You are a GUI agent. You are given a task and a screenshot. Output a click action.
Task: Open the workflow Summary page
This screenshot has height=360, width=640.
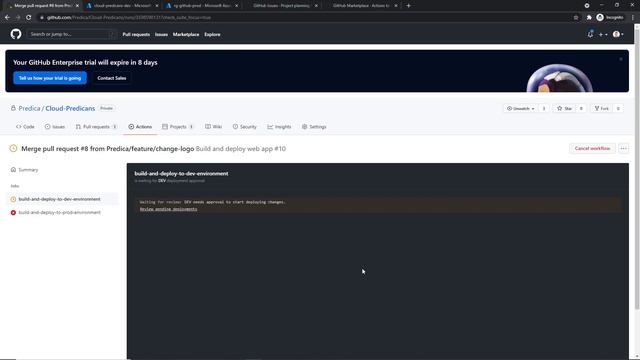(28, 170)
